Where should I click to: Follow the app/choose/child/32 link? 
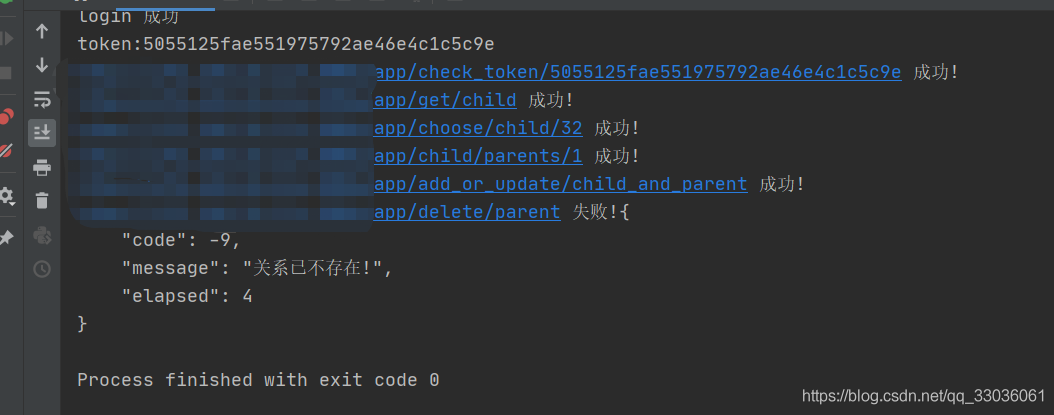click(478, 128)
